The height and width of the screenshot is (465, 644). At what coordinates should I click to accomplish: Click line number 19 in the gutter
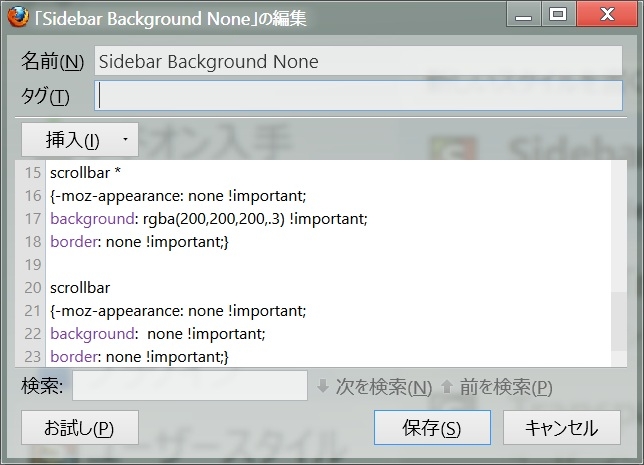33,265
